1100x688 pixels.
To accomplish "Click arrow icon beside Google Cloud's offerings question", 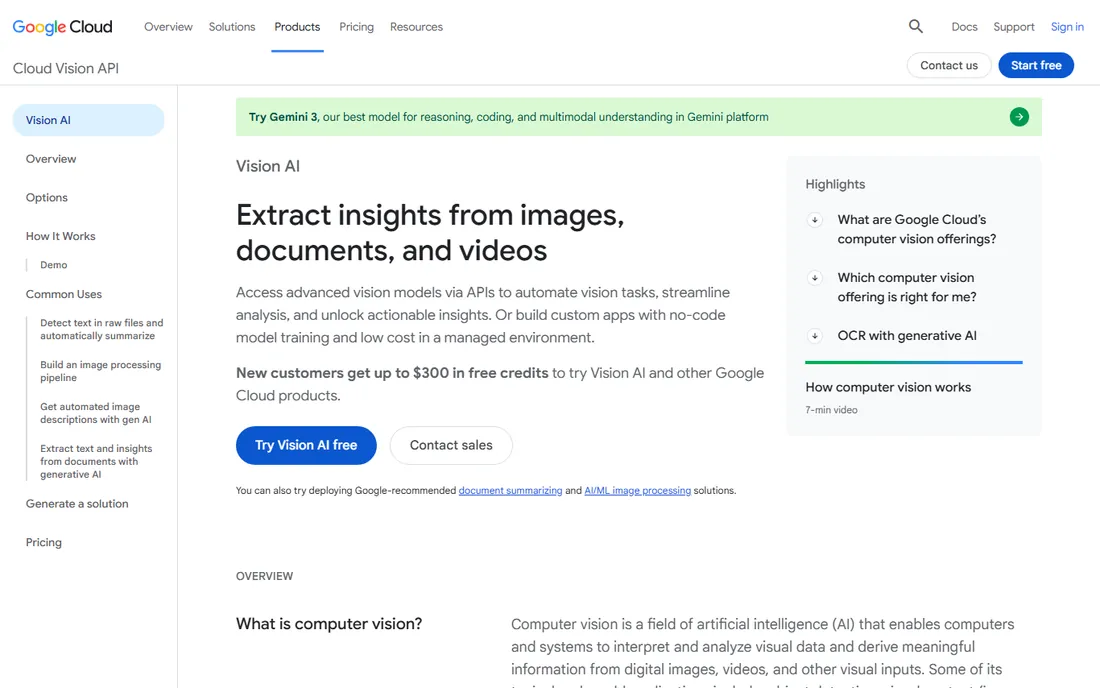I will click(814, 220).
